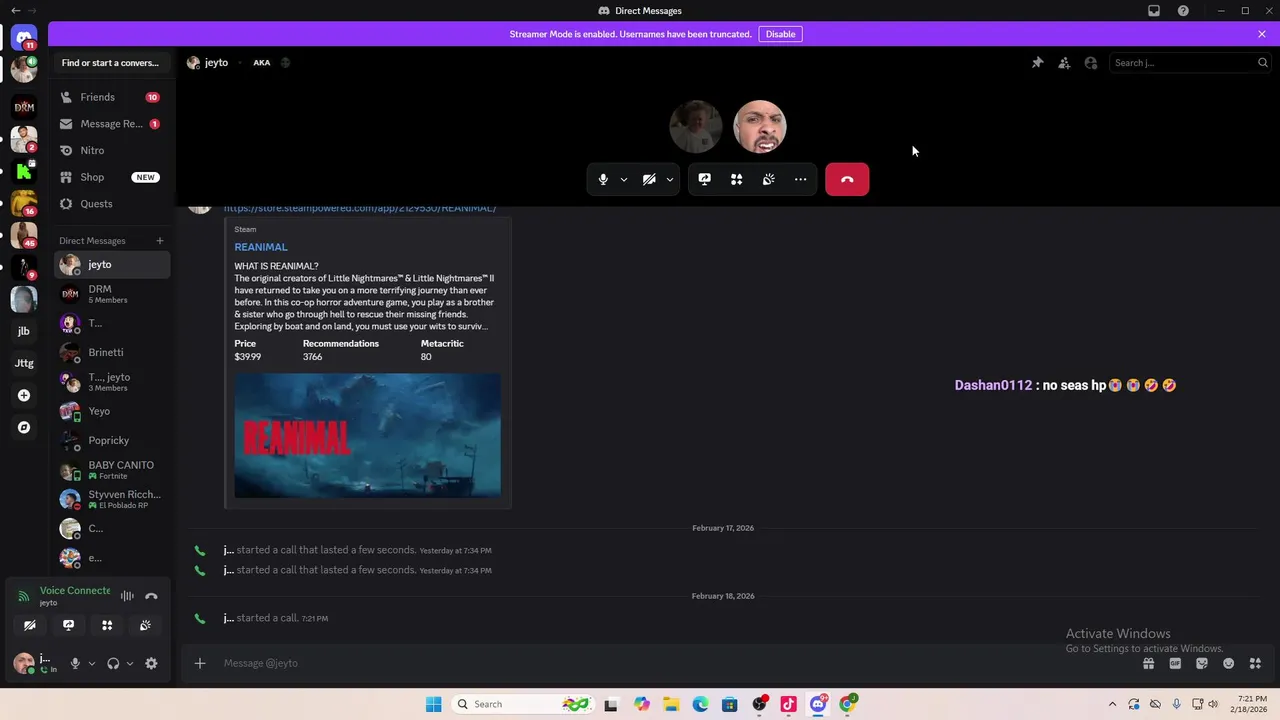The image size is (1280, 720).
Task: Dismiss the Streamer Mode banner
Action: 1261,34
